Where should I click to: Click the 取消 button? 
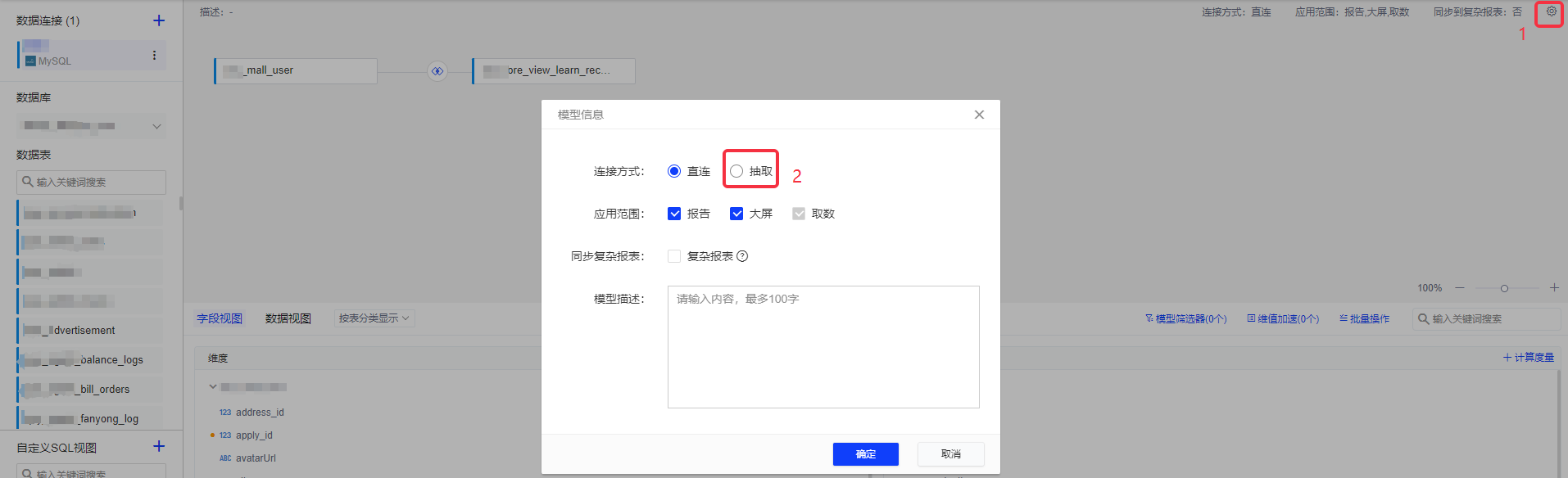[x=950, y=454]
